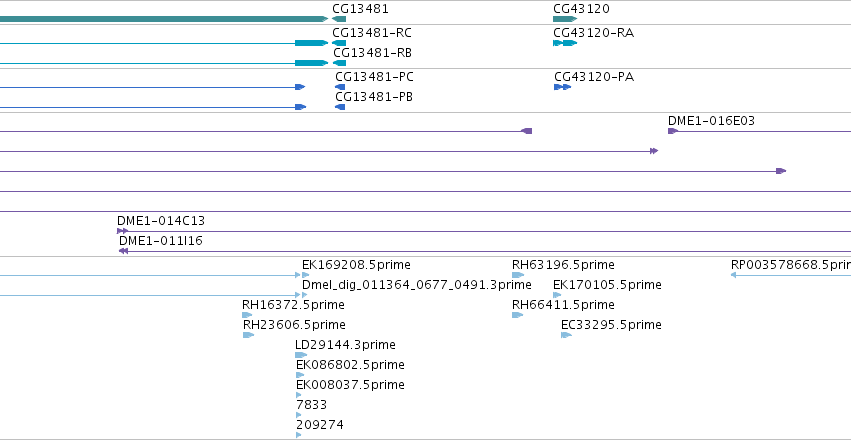Image resolution: width=851 pixels, height=440 pixels.
Task: Click the RH63196.5prime EST label
Action: point(563,265)
